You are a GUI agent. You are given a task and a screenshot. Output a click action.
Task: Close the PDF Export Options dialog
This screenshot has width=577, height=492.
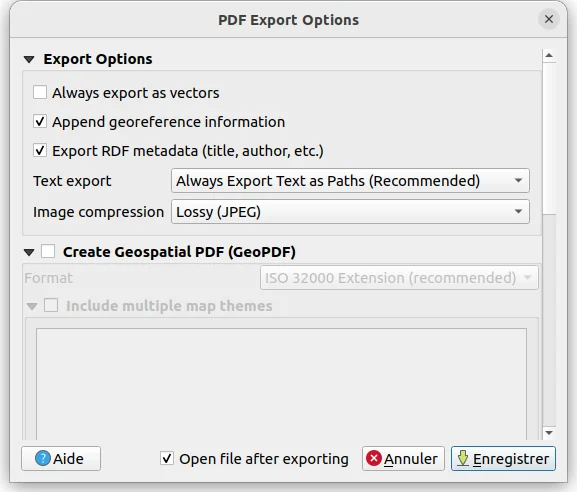(549, 19)
